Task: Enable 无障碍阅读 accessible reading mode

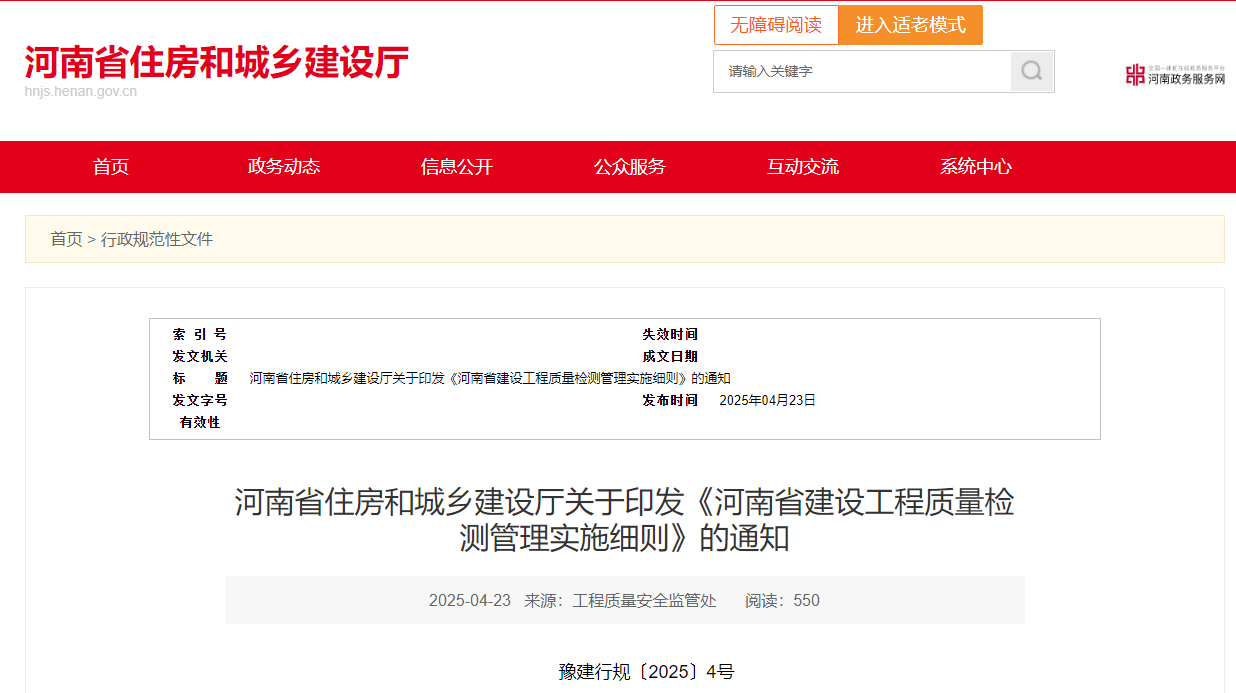Action: [776, 24]
